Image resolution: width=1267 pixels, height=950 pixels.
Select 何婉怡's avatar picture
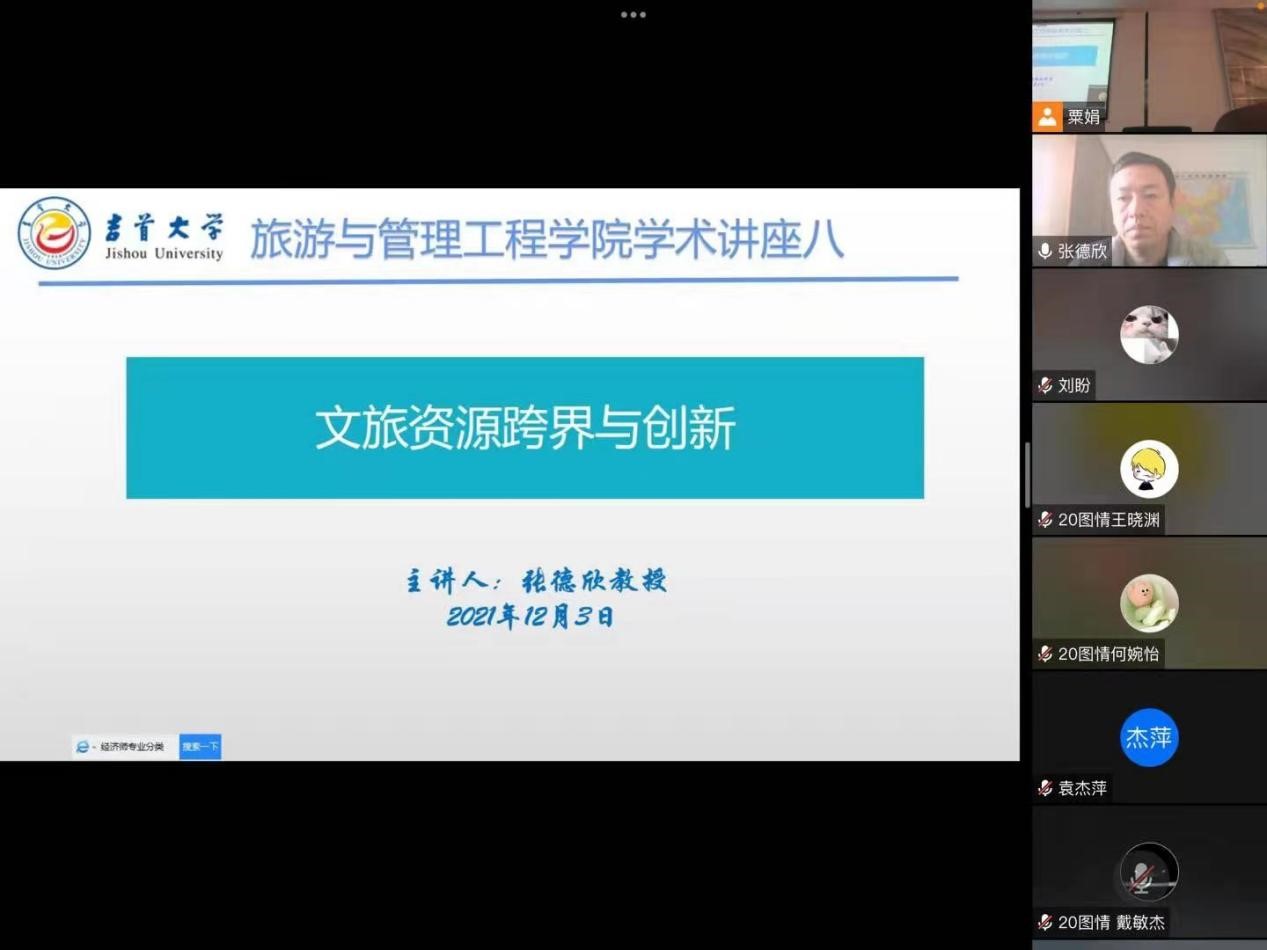(1149, 603)
